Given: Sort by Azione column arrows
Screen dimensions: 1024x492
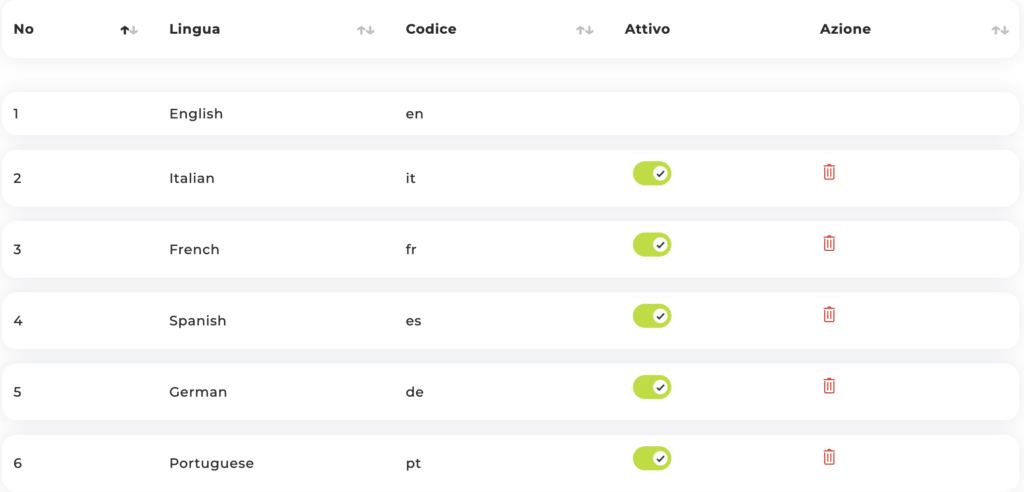Looking at the screenshot, I should [x=1000, y=30].
